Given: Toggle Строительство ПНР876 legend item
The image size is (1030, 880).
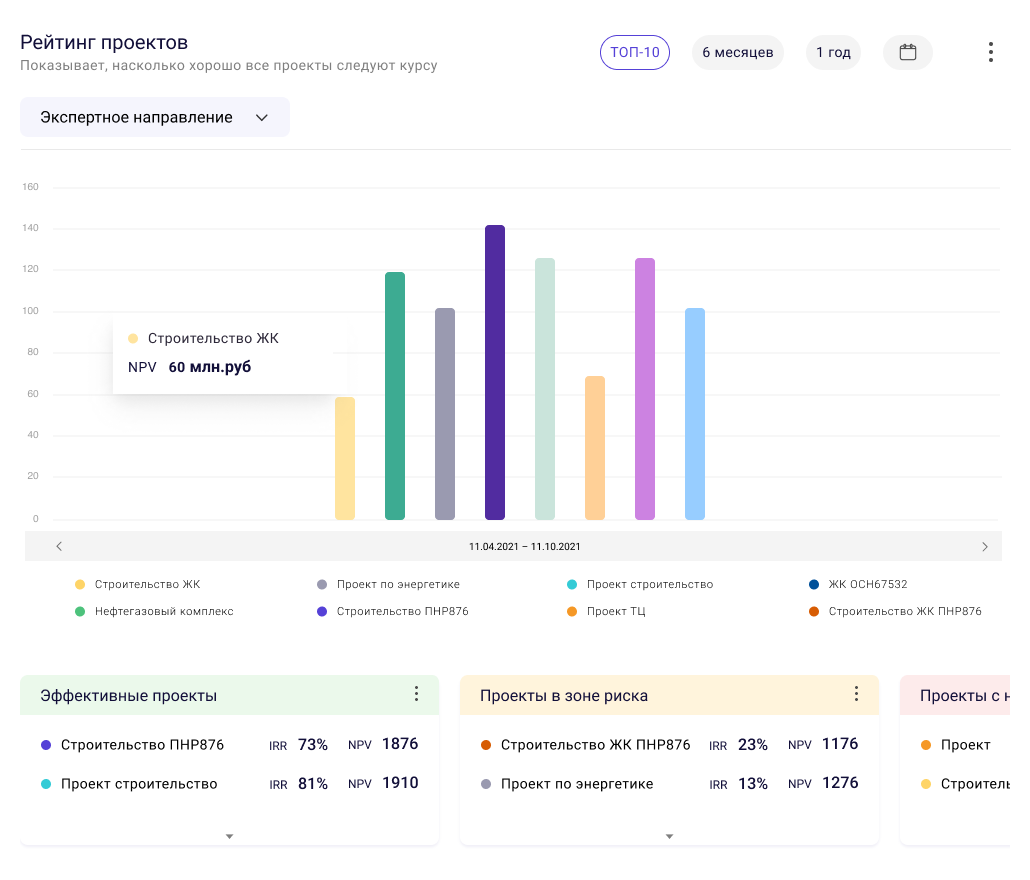Looking at the screenshot, I should tap(393, 611).
